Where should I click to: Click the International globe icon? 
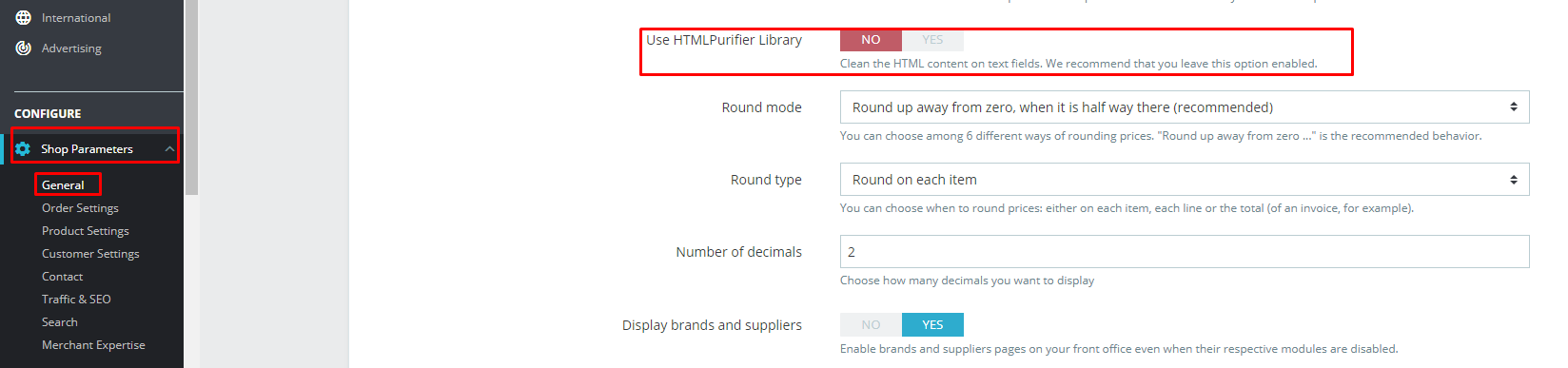coord(24,18)
